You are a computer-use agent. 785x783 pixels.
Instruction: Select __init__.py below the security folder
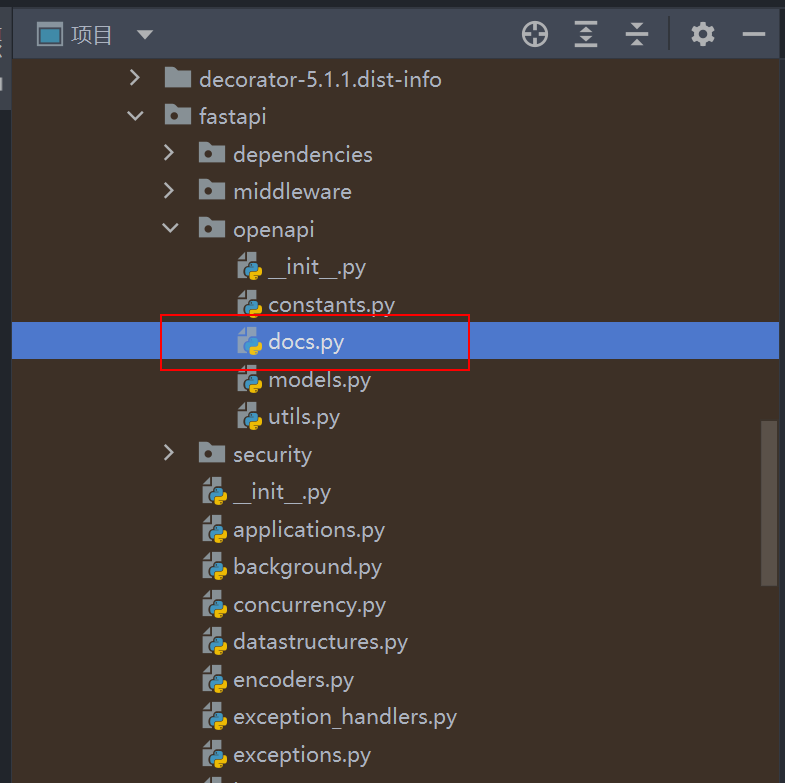point(282,492)
